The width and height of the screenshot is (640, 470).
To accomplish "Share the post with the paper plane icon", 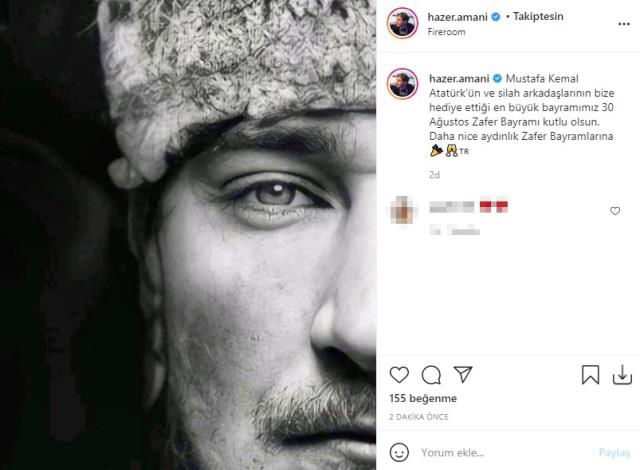I will click(463, 374).
